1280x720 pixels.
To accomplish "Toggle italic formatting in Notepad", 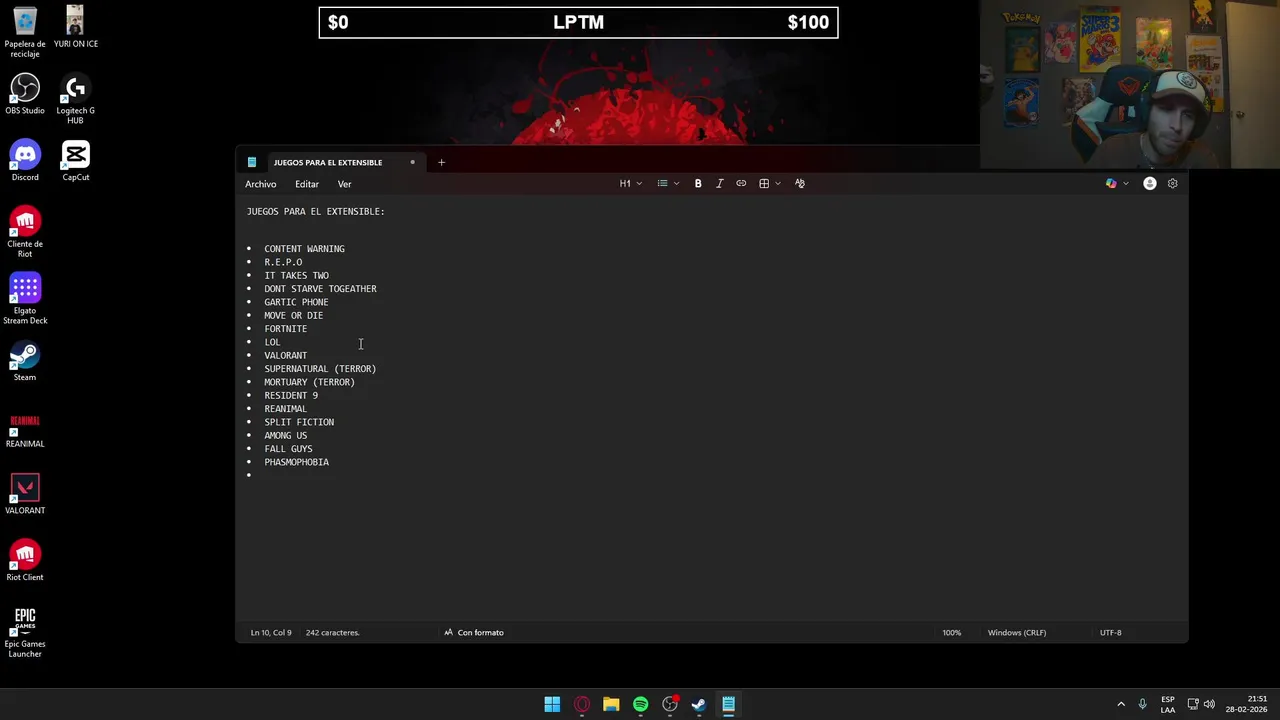I will pyautogui.click(x=719, y=184).
